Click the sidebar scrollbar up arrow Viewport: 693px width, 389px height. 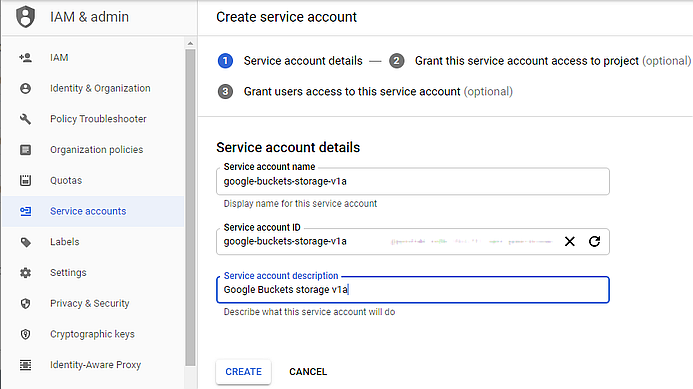(x=190, y=43)
